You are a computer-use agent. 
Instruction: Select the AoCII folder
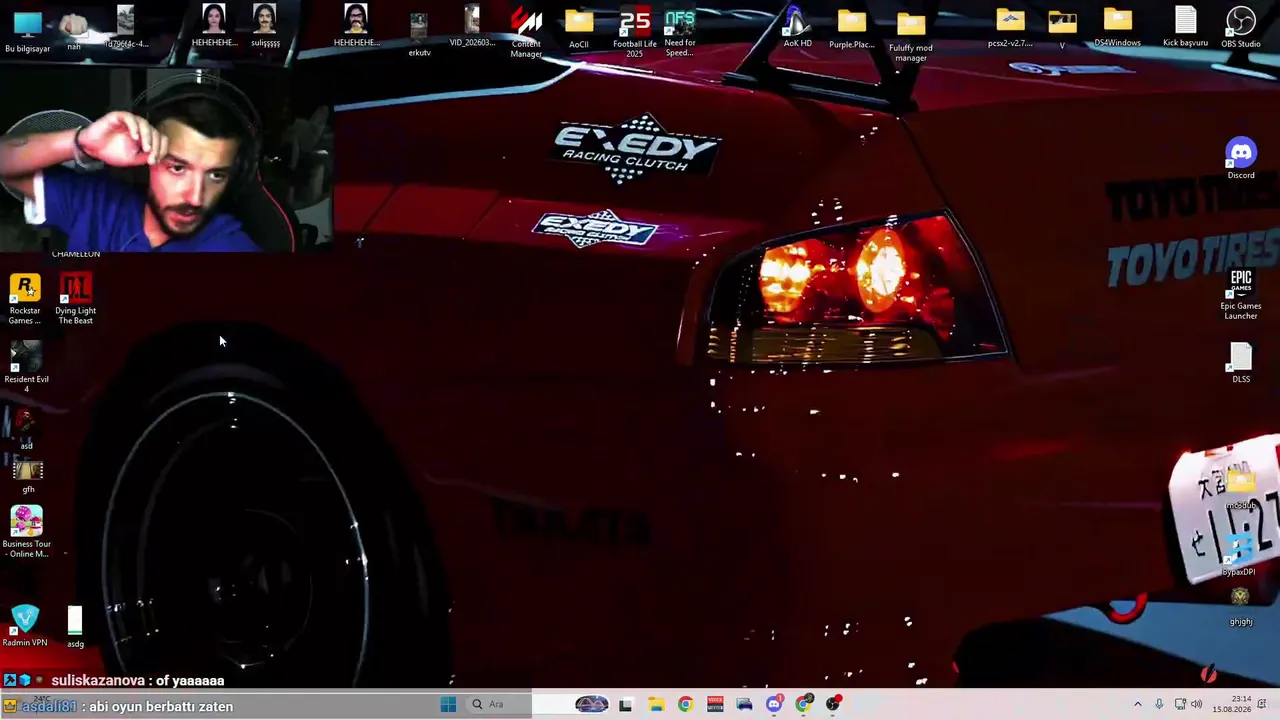pos(579,29)
